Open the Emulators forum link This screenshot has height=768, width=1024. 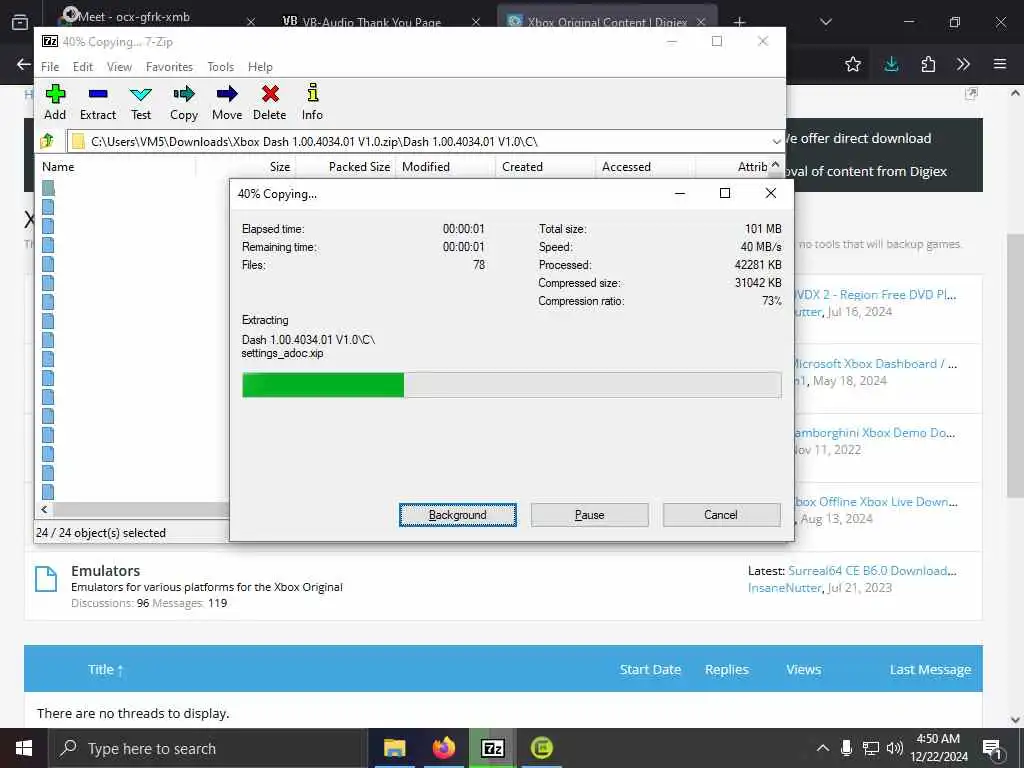105,571
